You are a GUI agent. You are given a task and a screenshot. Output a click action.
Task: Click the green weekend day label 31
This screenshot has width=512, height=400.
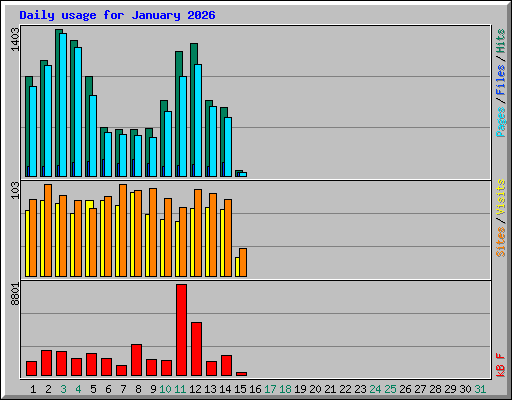tap(480, 389)
